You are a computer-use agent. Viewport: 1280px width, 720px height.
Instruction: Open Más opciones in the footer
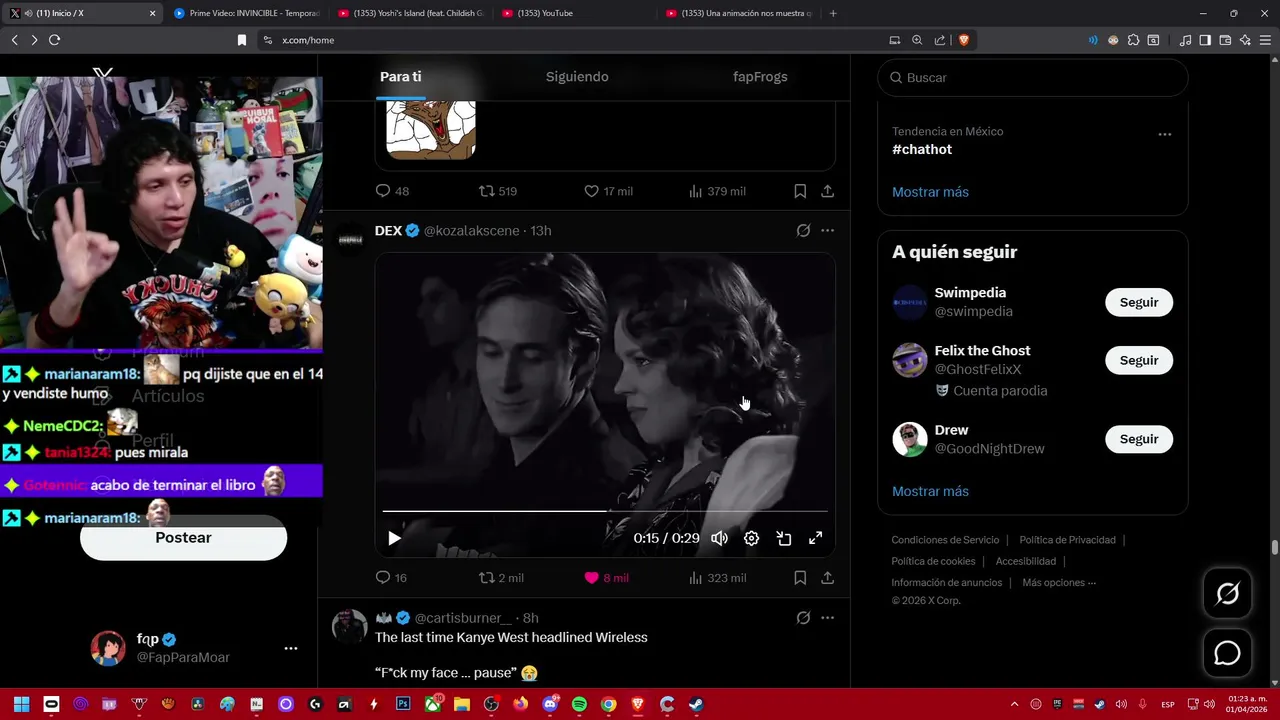pos(1059,583)
